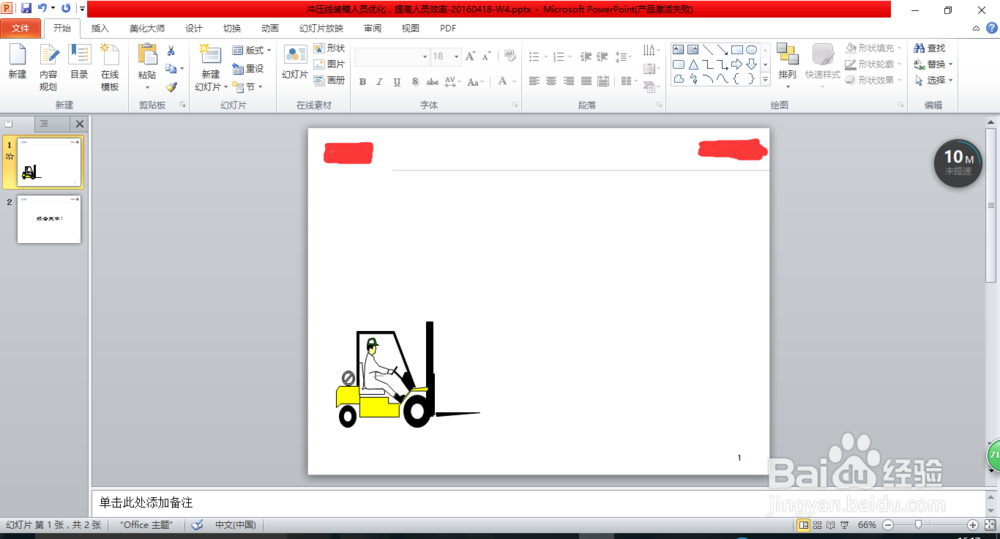Click the 查找 find binoculars button

coord(929,48)
